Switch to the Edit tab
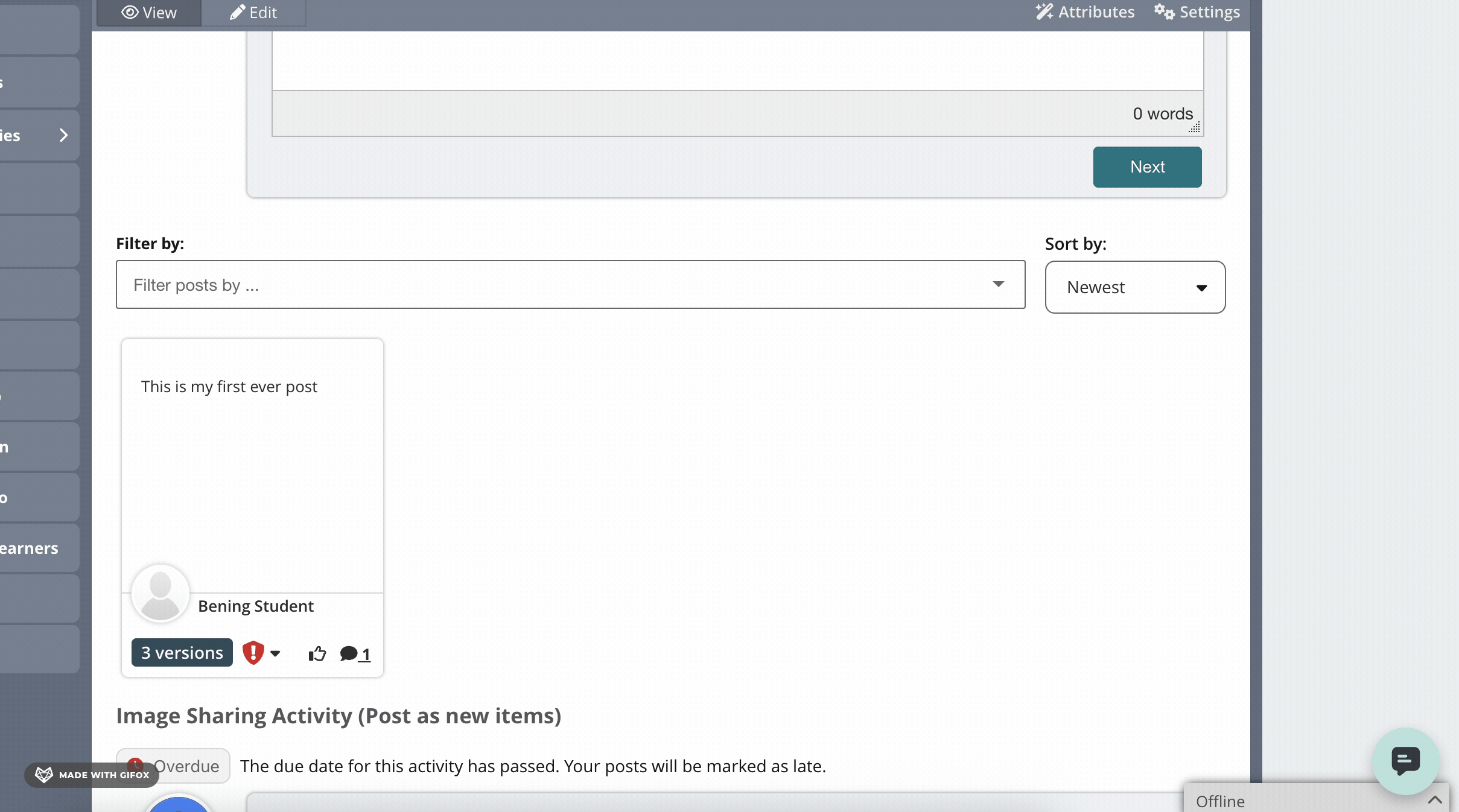Viewport: 1459px width, 812px height. tap(253, 13)
